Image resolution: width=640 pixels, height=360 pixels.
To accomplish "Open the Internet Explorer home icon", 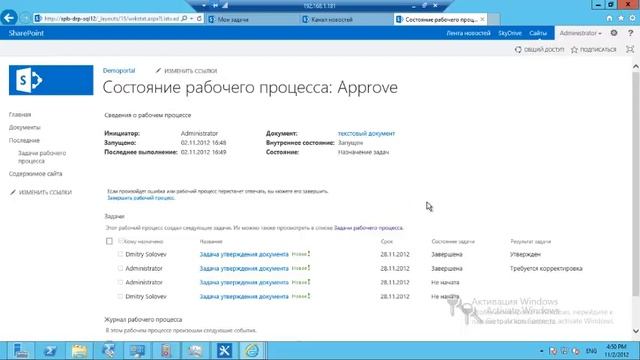I will pyautogui.click(x=609, y=18).
